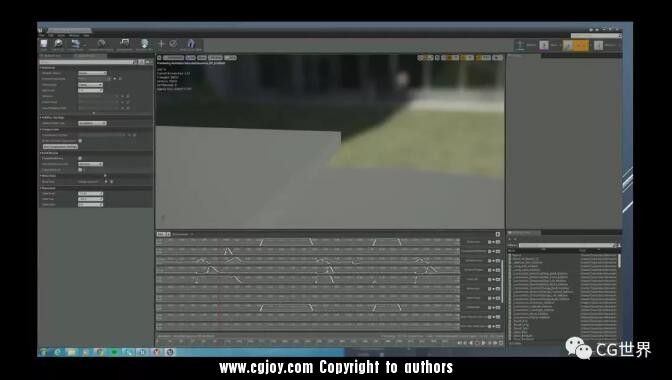Open the first menu in the menu bar
Screen dimensions: 672x380
(42, 35)
